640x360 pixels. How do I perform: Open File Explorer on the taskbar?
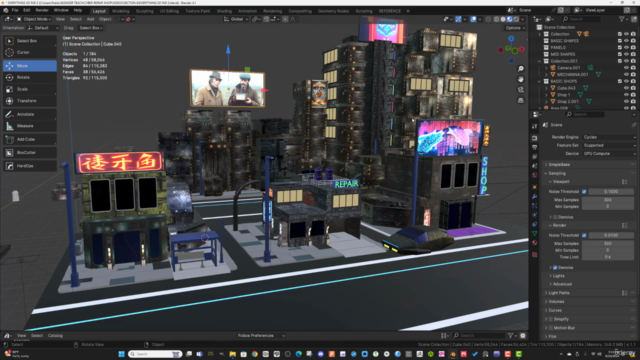click(233, 354)
